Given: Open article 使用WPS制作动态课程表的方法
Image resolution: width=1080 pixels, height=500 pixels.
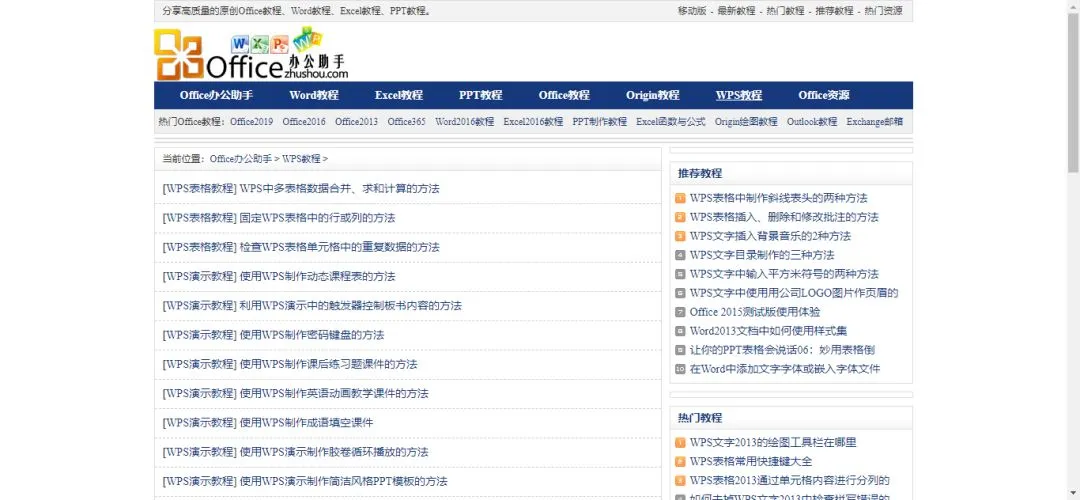Looking at the screenshot, I should (x=318, y=276).
